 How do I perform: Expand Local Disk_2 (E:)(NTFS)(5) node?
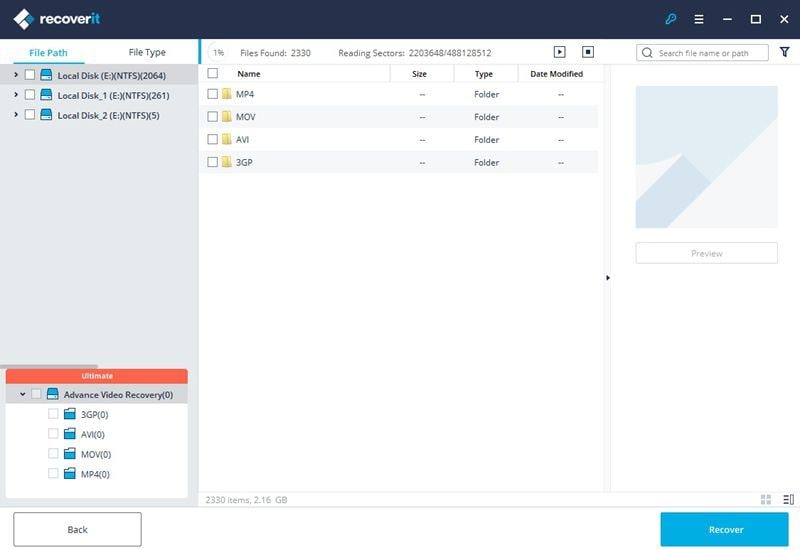16,115
